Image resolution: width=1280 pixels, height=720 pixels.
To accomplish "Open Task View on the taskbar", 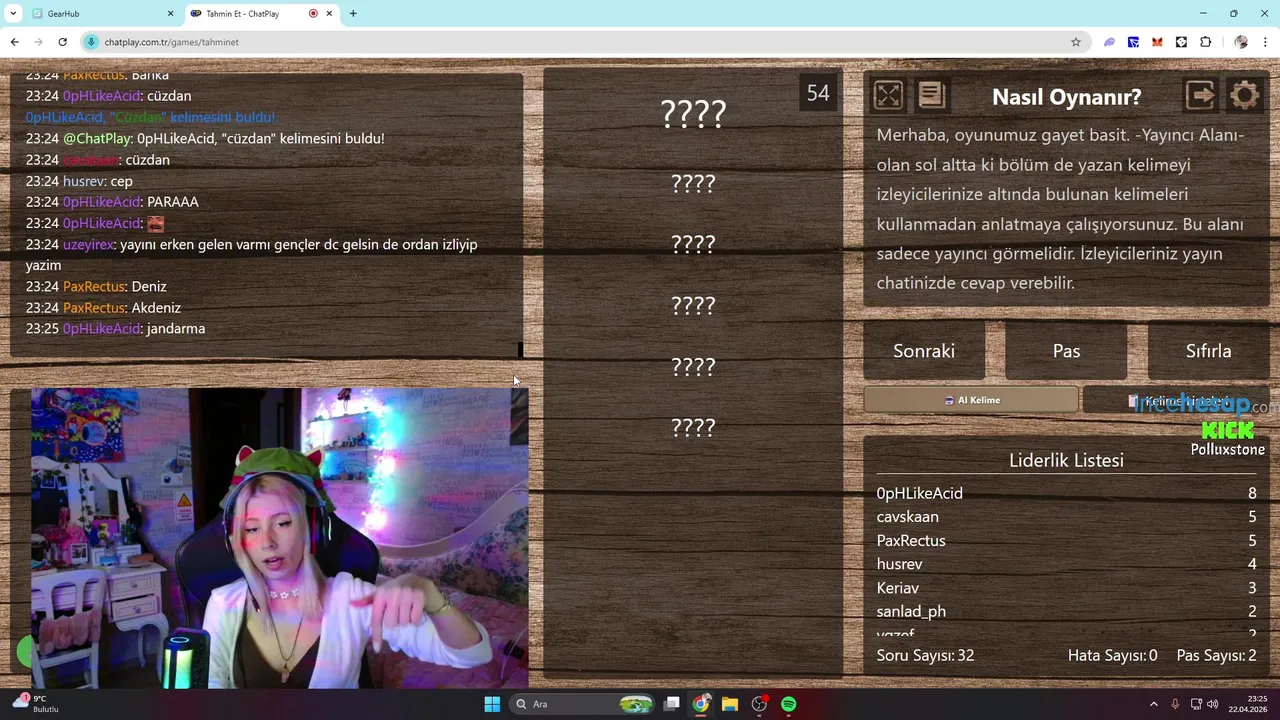I will [x=672, y=704].
